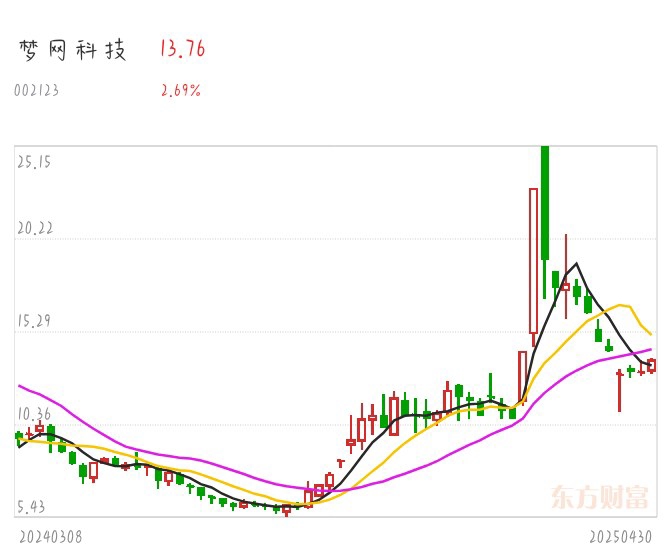
Task: Click the current price 13.76
Action: click(x=183, y=48)
